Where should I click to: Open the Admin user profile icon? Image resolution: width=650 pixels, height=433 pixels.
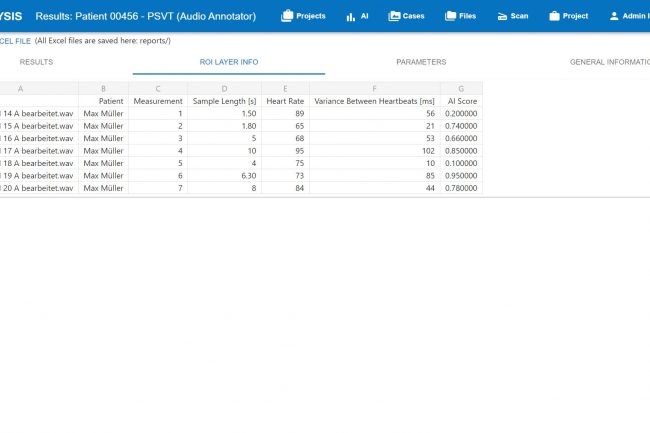(614, 16)
